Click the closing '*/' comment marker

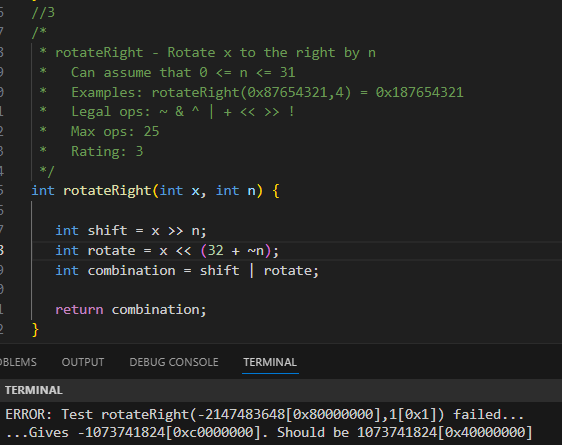pyautogui.click(x=47, y=171)
